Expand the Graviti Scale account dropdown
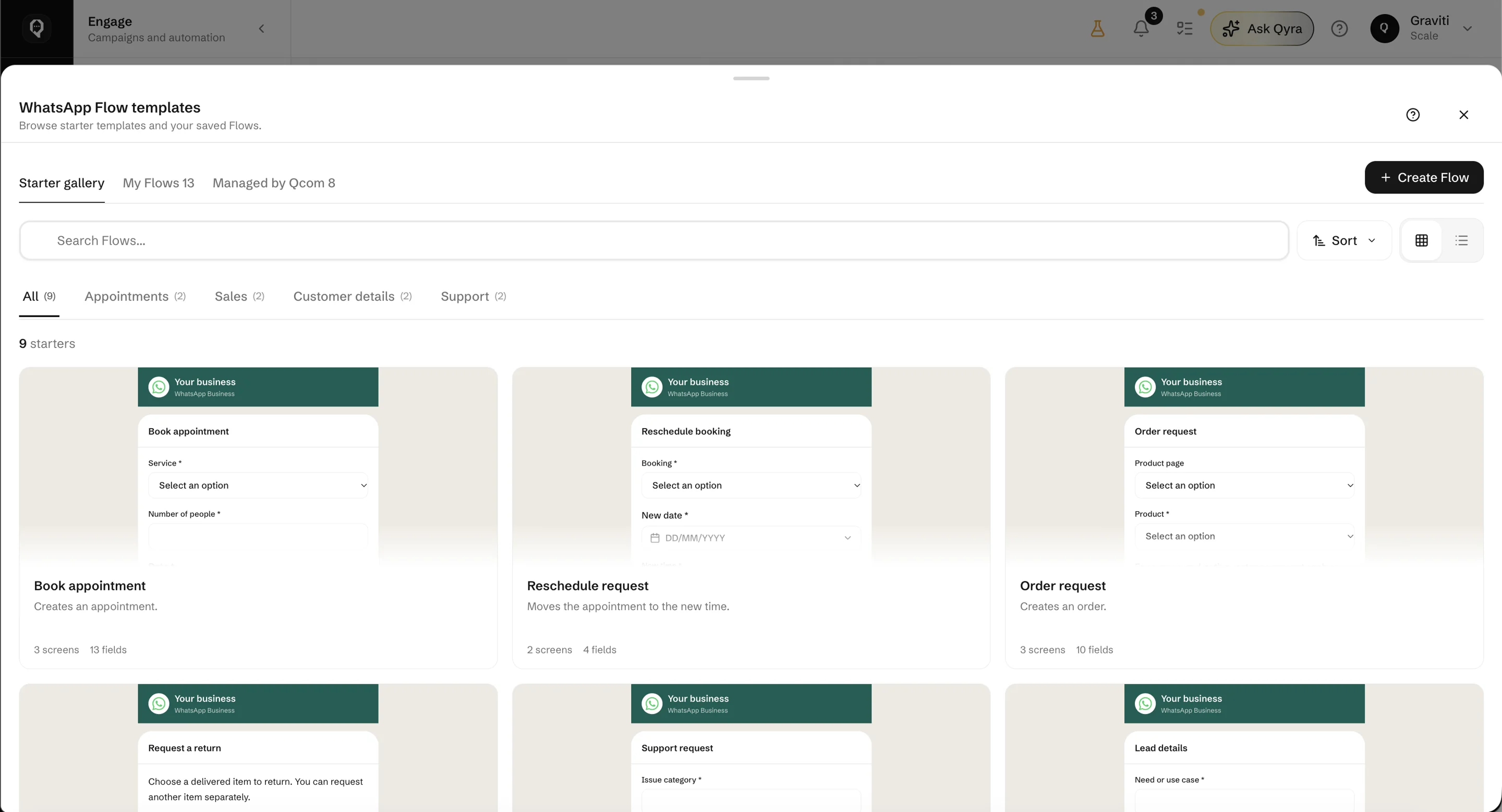This screenshot has width=1502, height=812. click(x=1468, y=29)
